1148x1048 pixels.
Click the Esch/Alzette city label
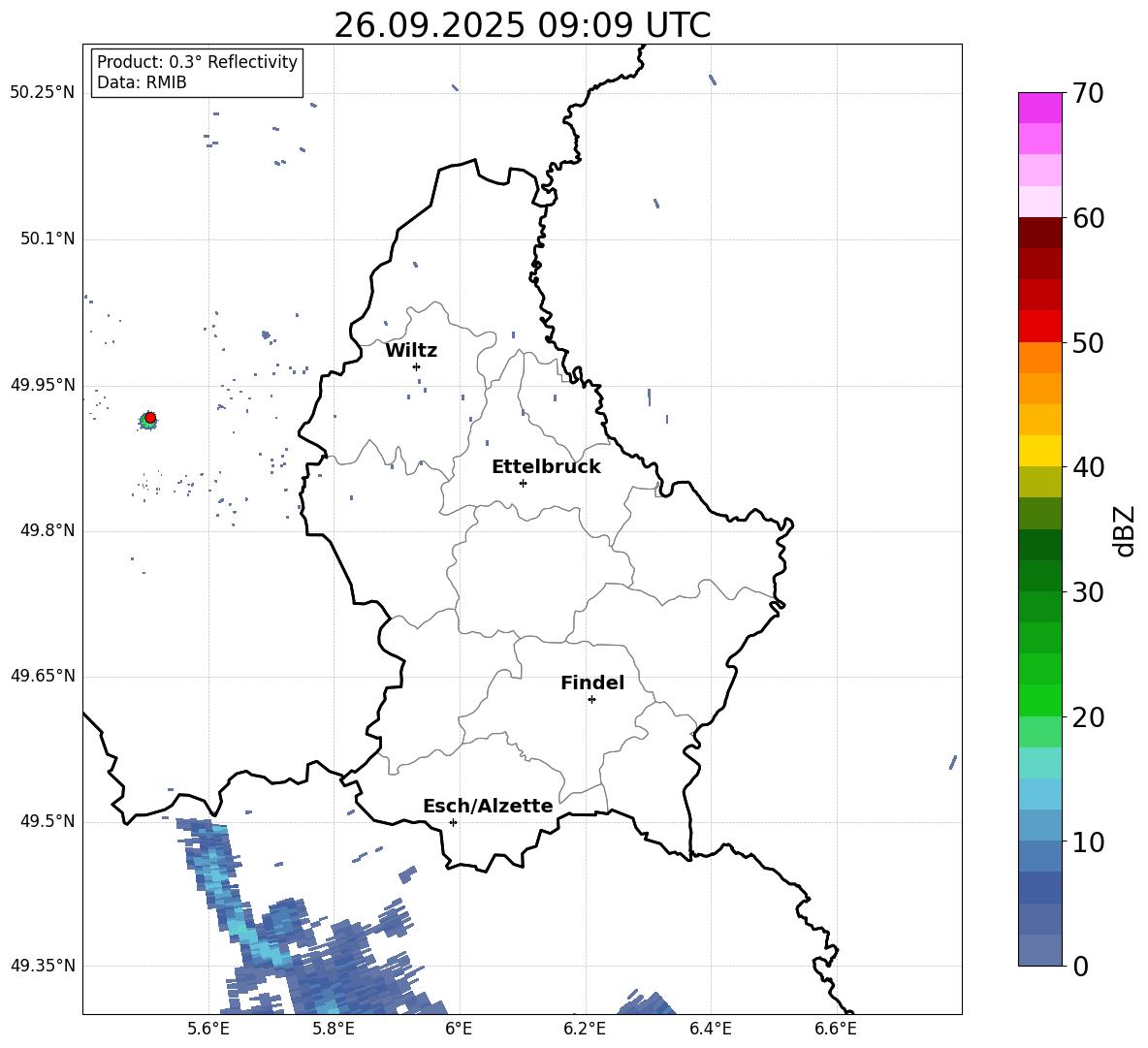(488, 807)
